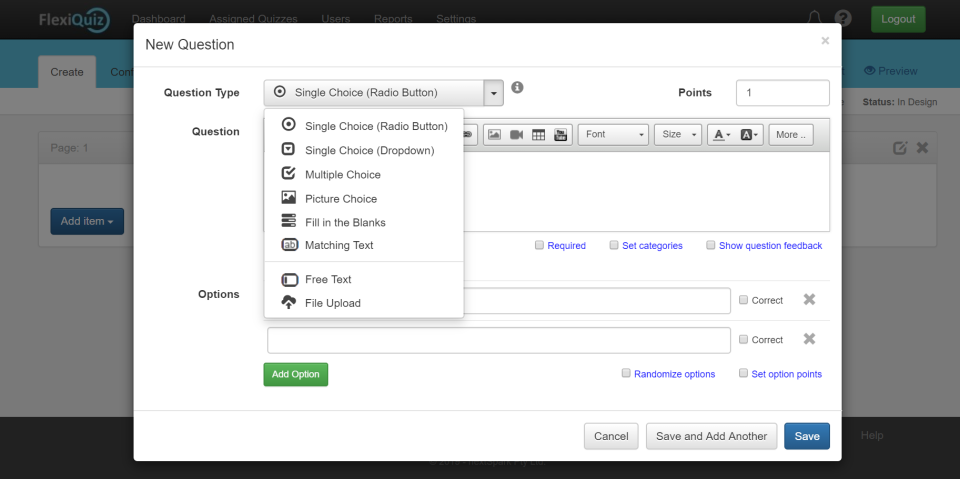Click the help question mark icon
Image resolution: width=960 pixels, height=479 pixels.
(x=843, y=19)
